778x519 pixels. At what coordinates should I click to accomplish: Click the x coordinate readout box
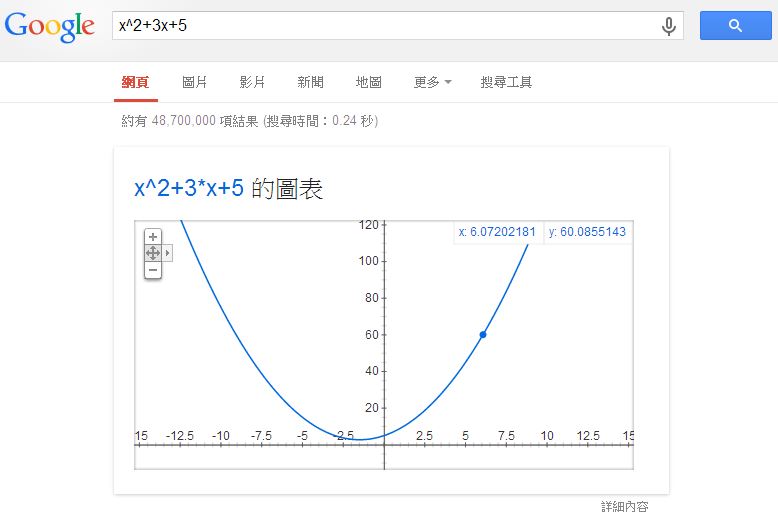498,232
